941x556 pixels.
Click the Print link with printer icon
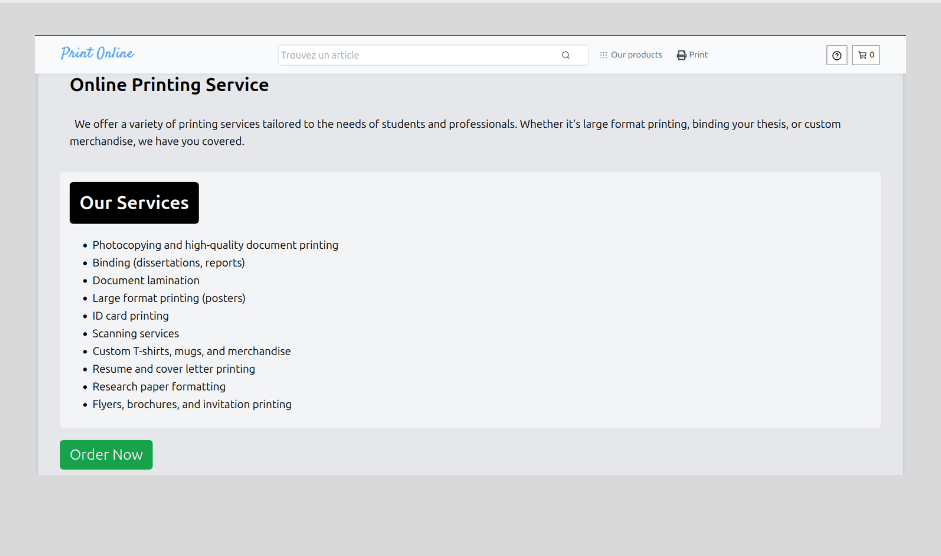click(692, 55)
